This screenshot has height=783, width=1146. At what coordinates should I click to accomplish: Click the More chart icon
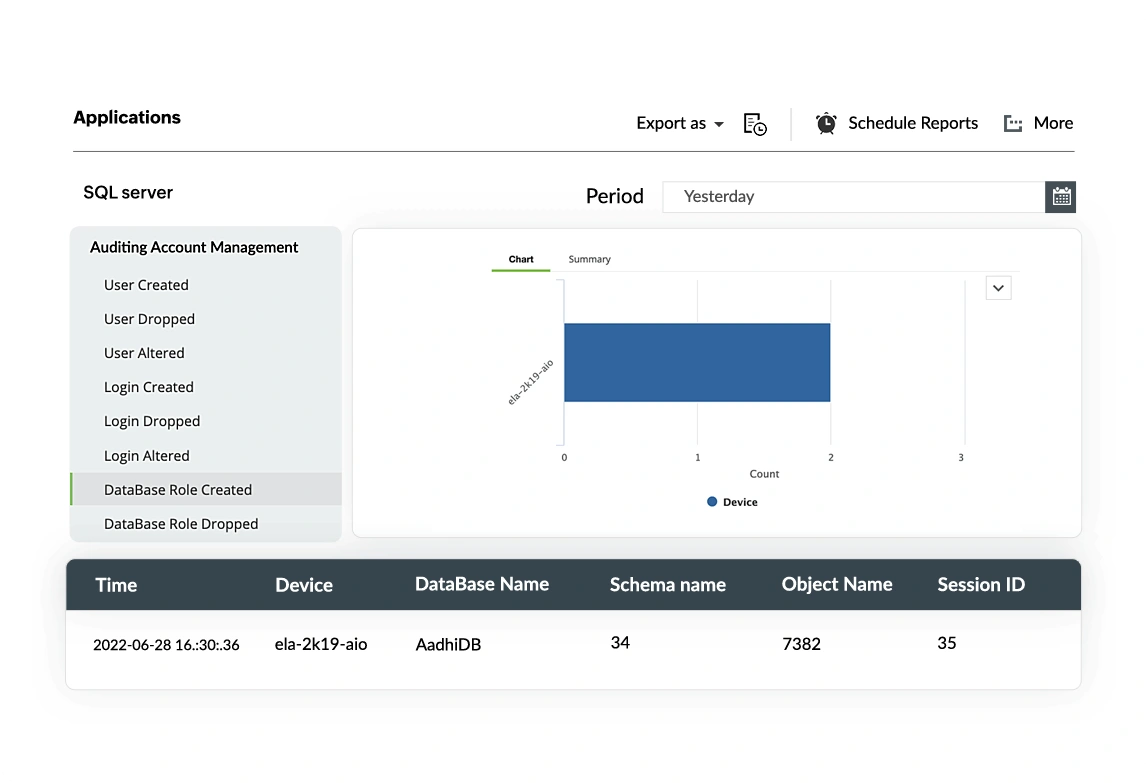click(x=1013, y=124)
